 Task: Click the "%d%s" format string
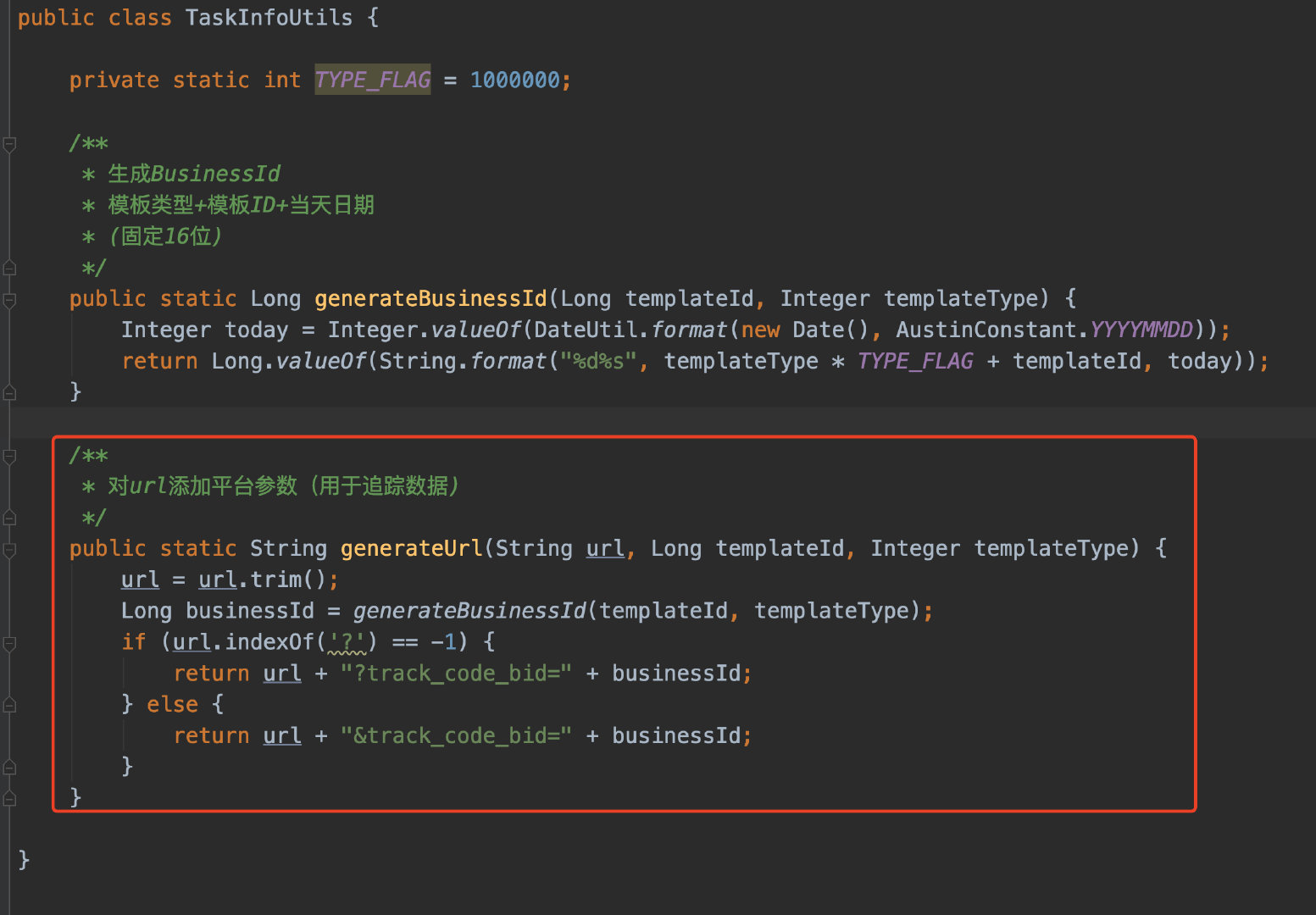598,361
